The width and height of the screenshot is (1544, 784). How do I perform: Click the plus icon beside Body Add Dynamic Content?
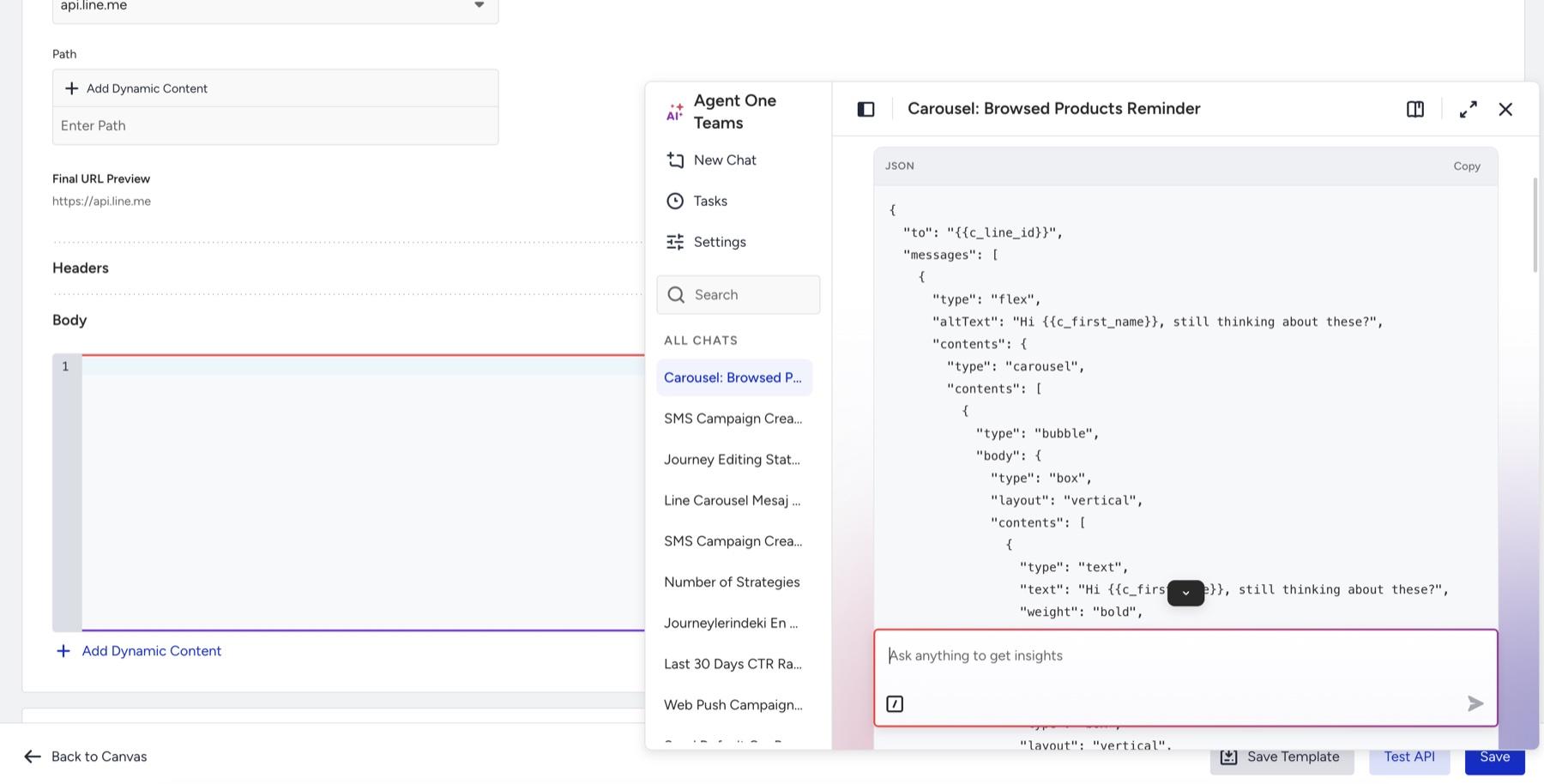point(63,651)
